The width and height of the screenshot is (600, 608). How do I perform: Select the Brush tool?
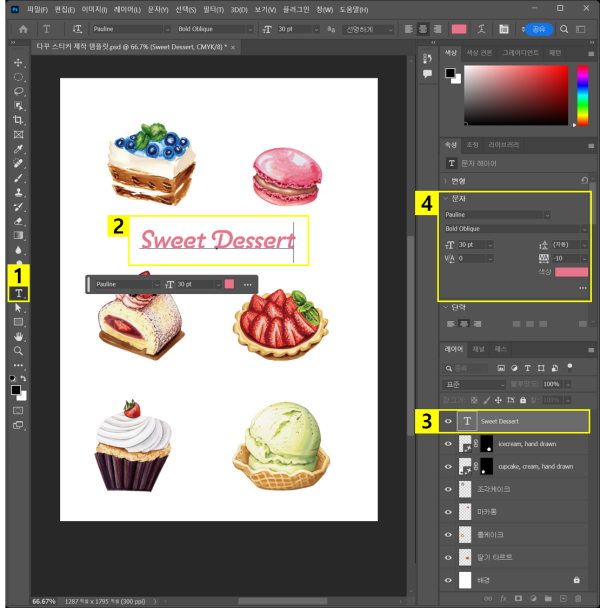pyautogui.click(x=18, y=178)
